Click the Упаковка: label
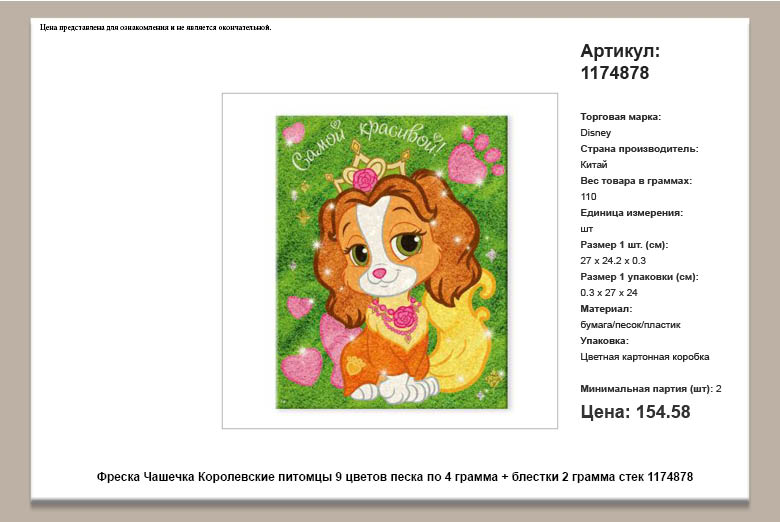This screenshot has height=522, width=780. (604, 341)
